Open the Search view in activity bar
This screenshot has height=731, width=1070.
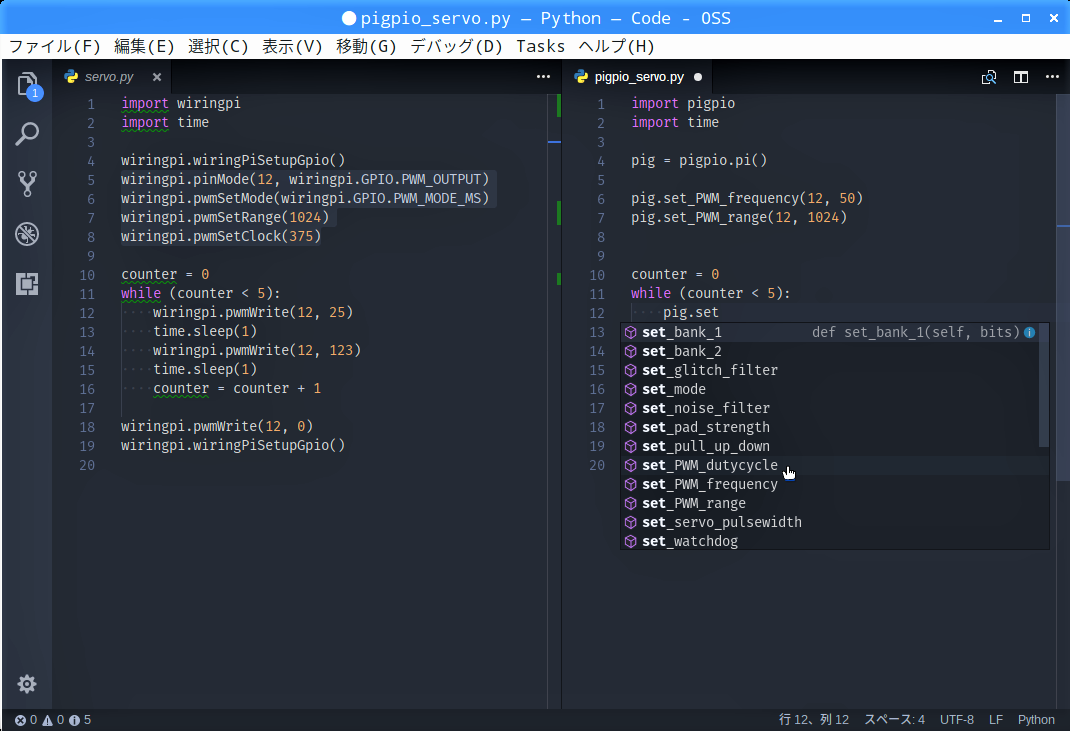point(27,134)
